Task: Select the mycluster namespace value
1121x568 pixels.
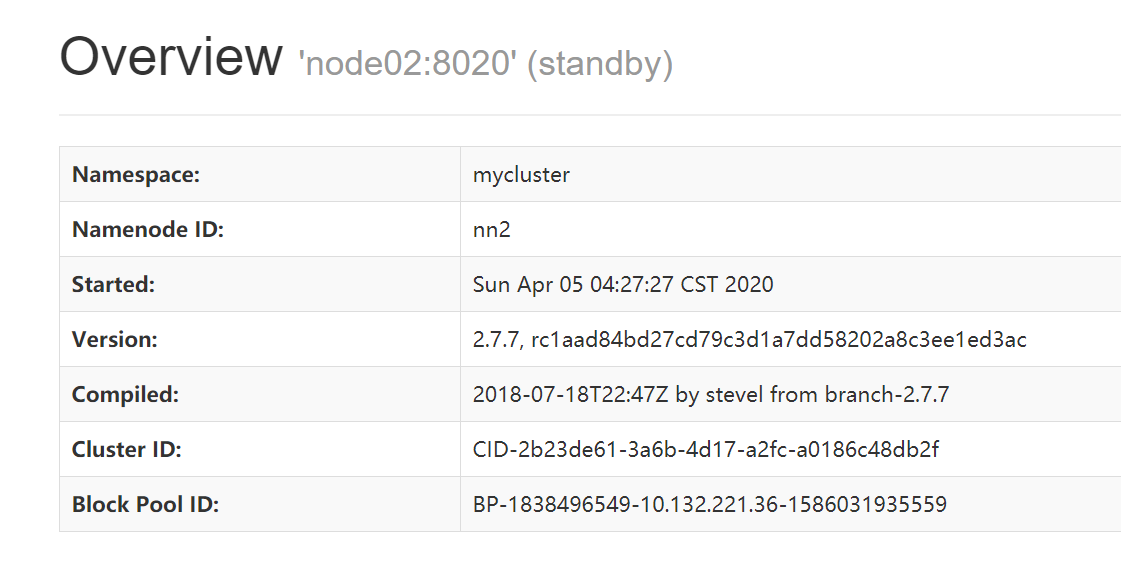Action: tap(521, 175)
